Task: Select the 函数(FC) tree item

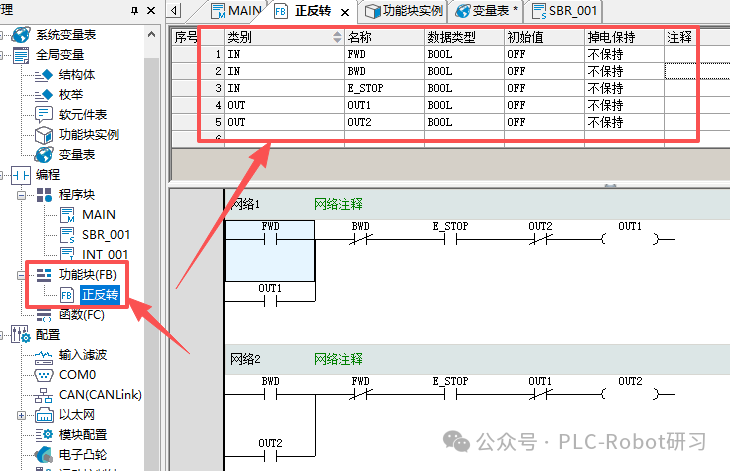Action: coord(82,316)
